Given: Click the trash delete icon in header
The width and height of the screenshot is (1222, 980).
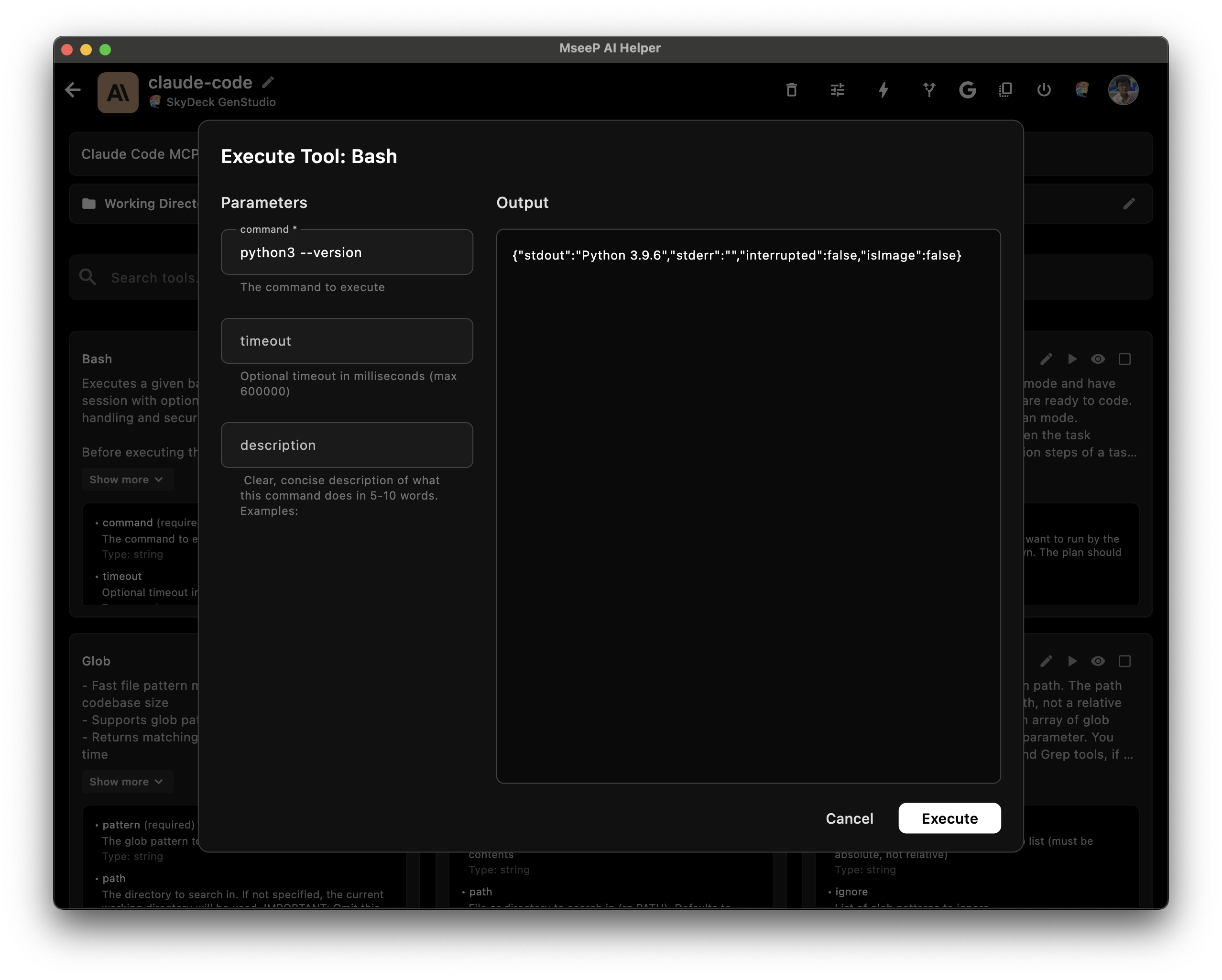Looking at the screenshot, I should (x=791, y=89).
